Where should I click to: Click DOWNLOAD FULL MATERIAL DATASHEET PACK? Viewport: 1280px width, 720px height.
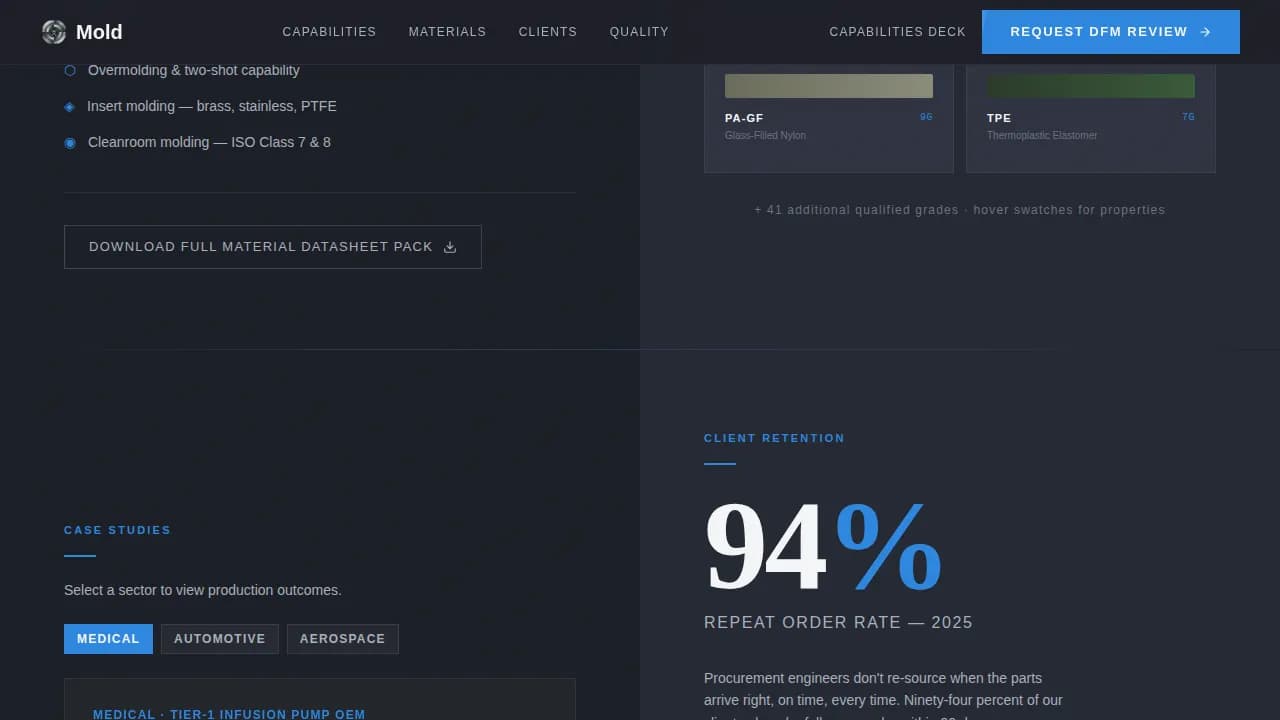pos(273,246)
